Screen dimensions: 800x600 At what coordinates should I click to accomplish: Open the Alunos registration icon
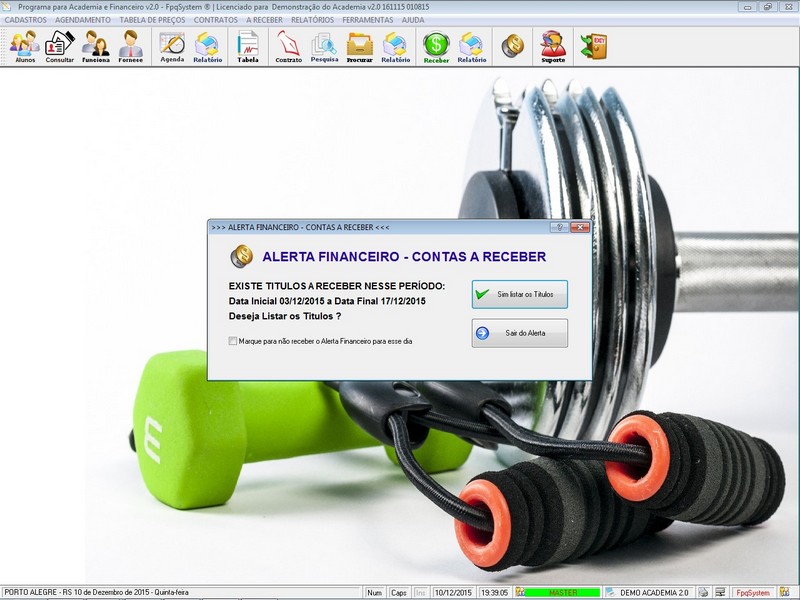click(x=24, y=47)
